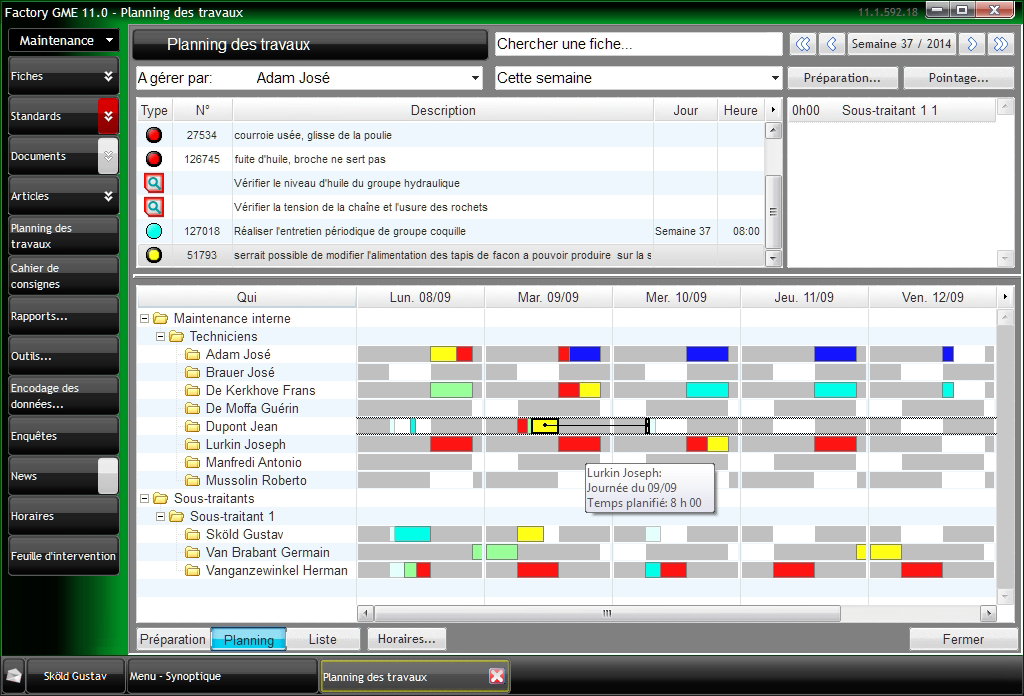
Task: Open the Outils menu
Action: coord(63,356)
